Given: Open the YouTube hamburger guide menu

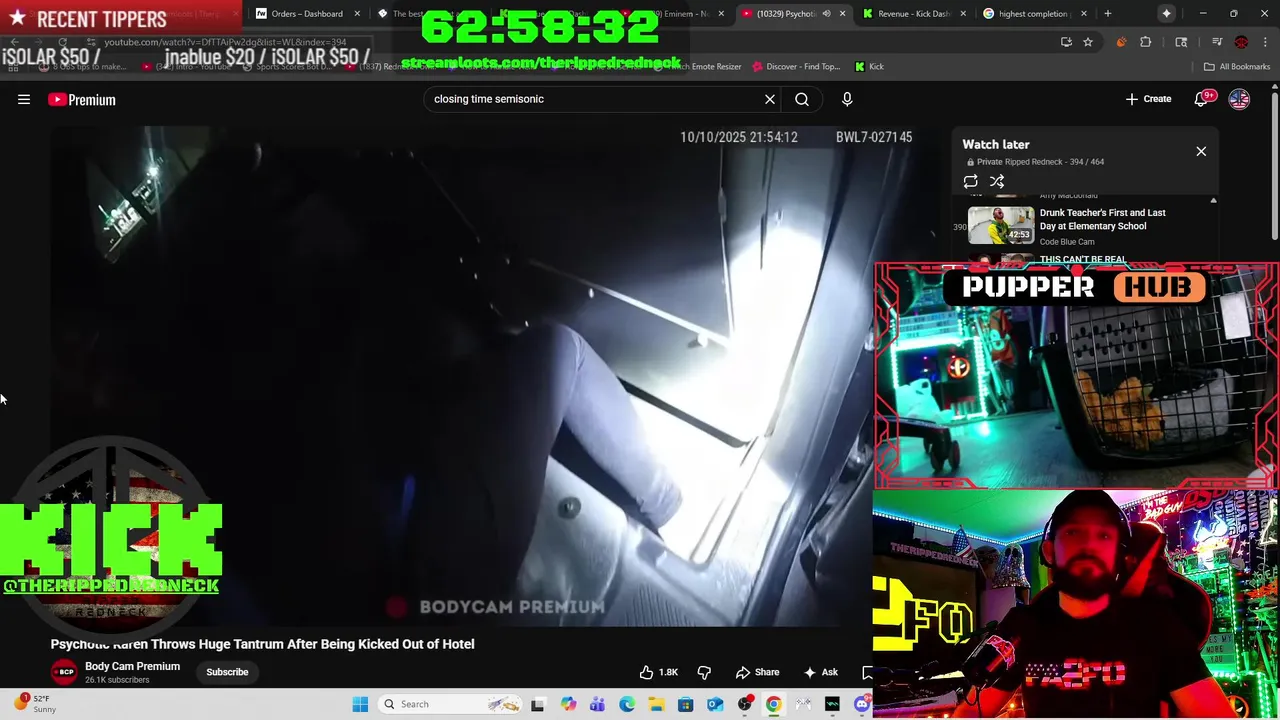Looking at the screenshot, I should click(x=24, y=99).
